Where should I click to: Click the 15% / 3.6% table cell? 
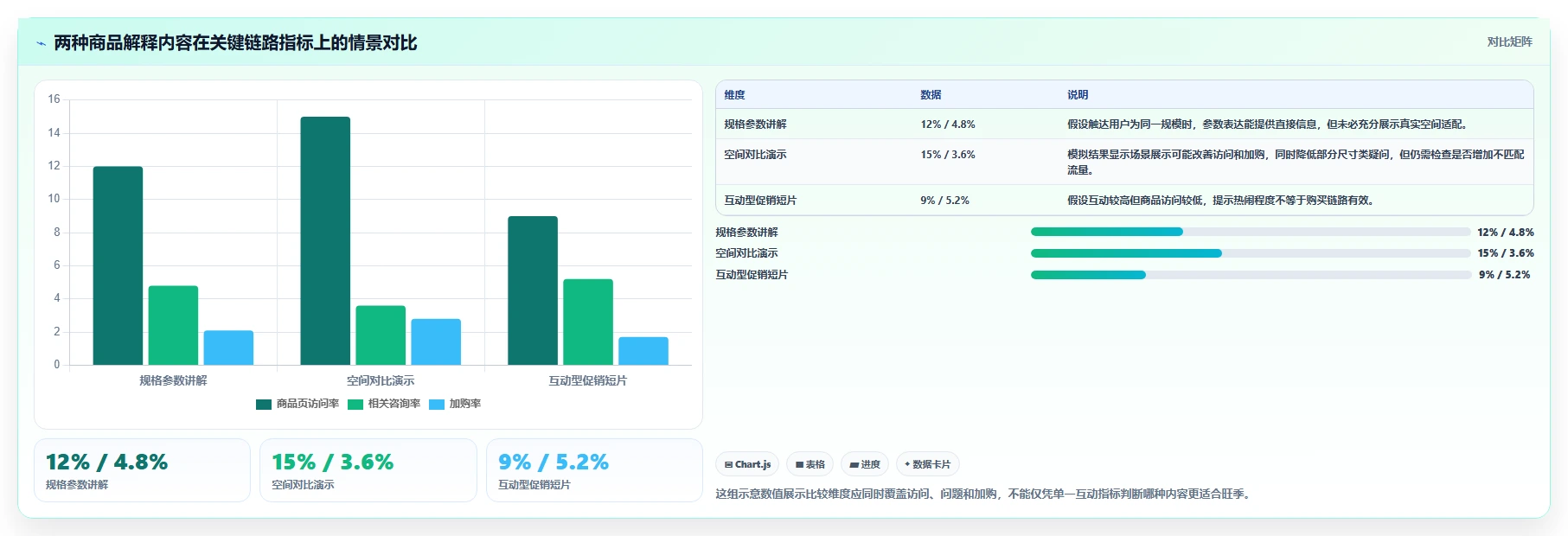click(x=948, y=155)
